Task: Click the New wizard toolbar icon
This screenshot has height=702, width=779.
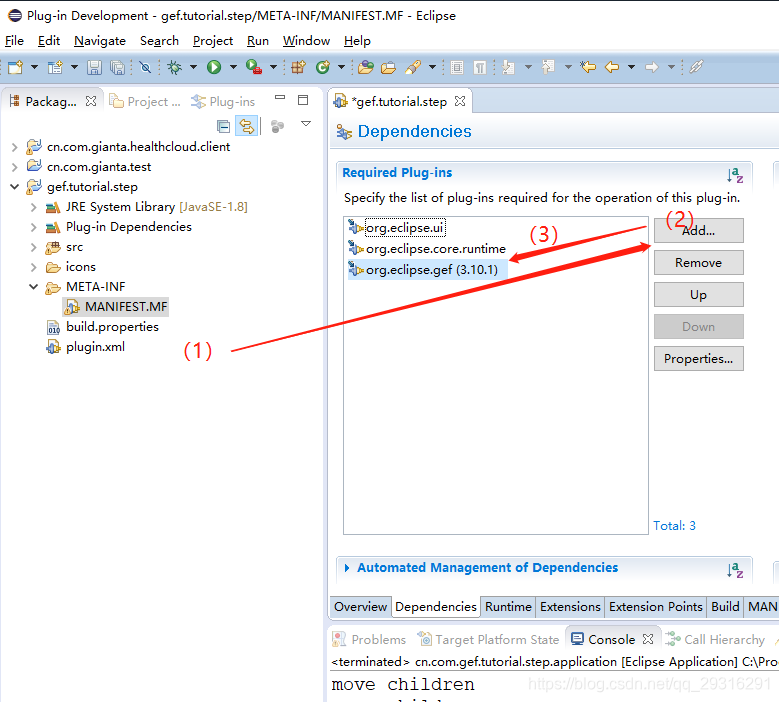Action: coord(15,67)
